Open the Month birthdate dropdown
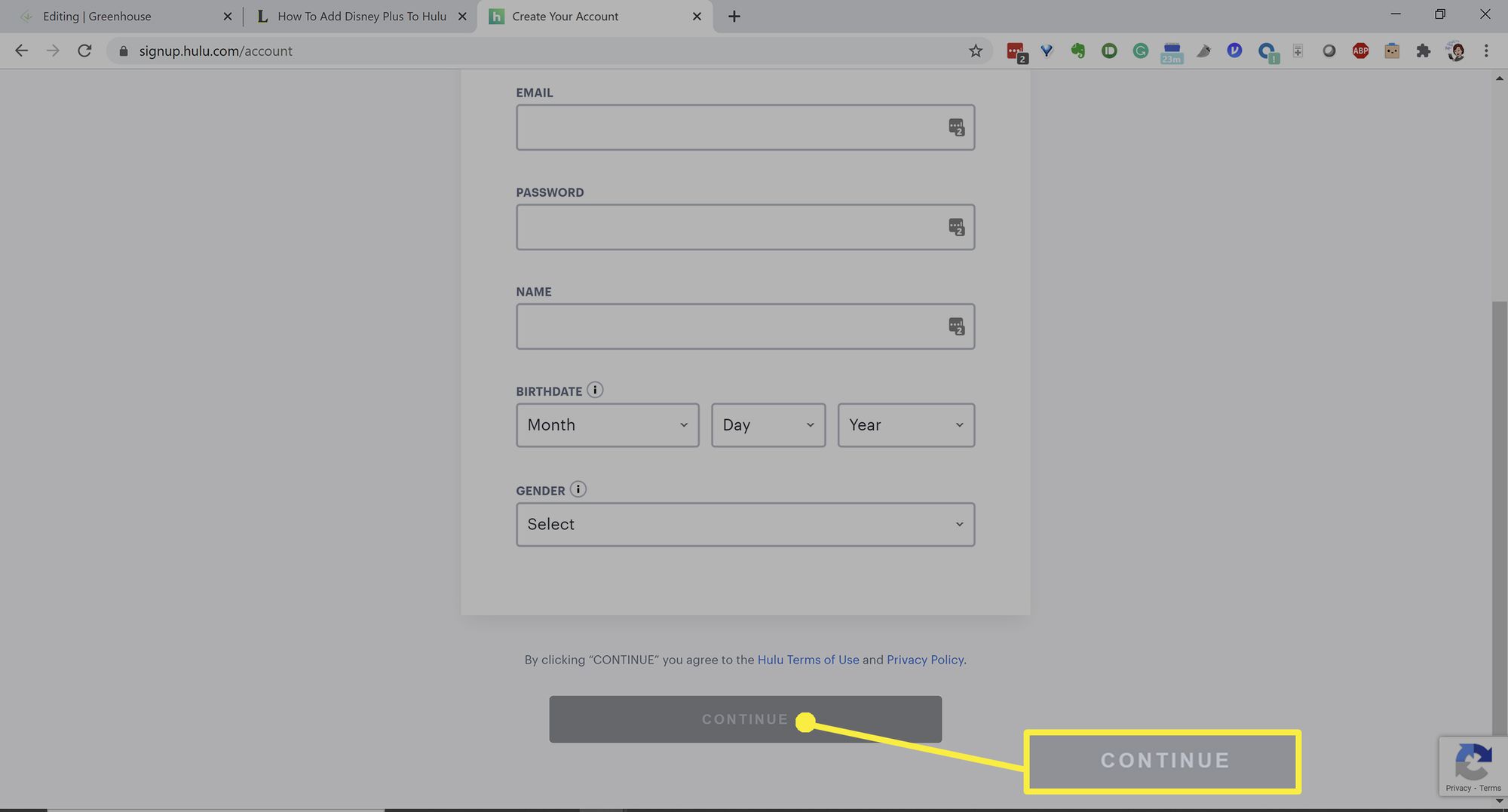This screenshot has width=1508, height=812. [608, 425]
